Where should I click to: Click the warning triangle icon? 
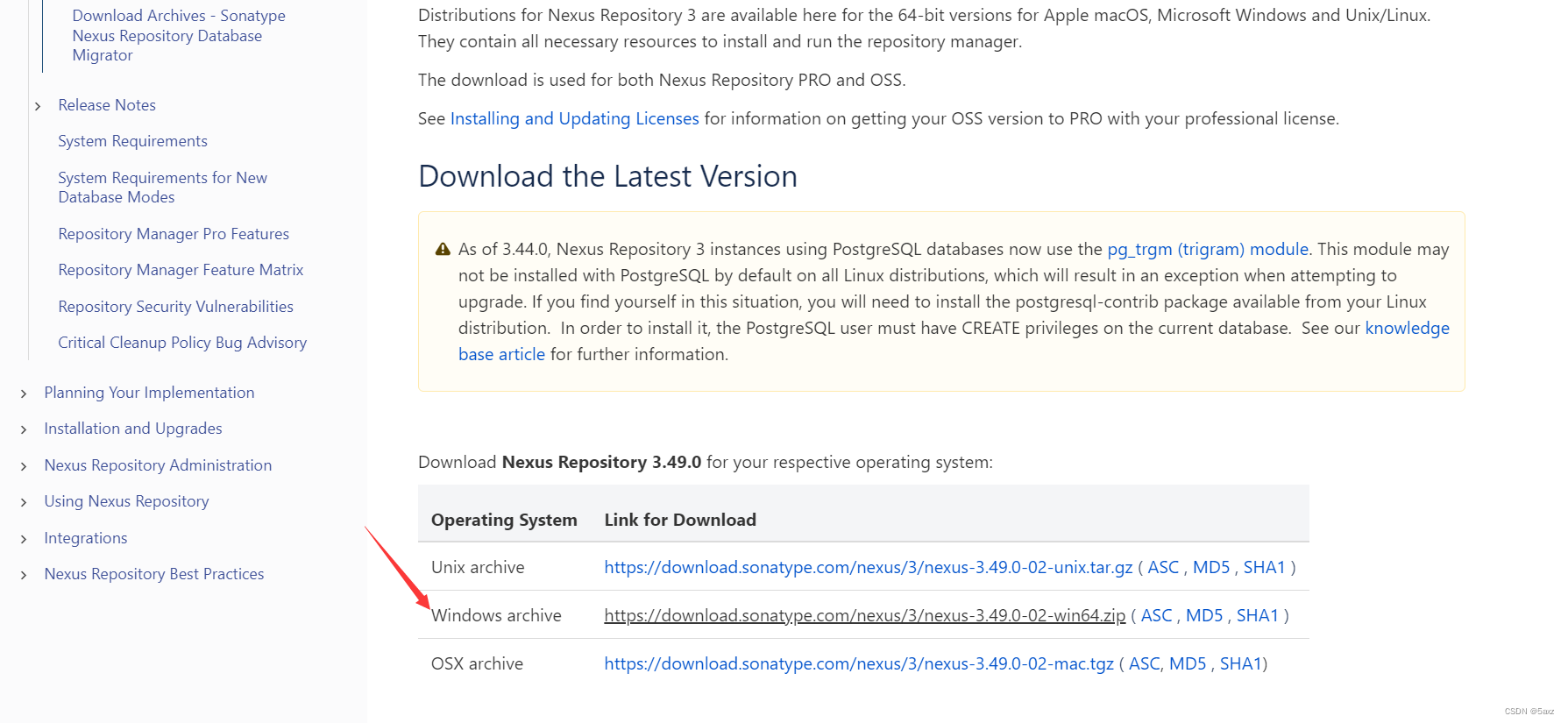point(443,249)
